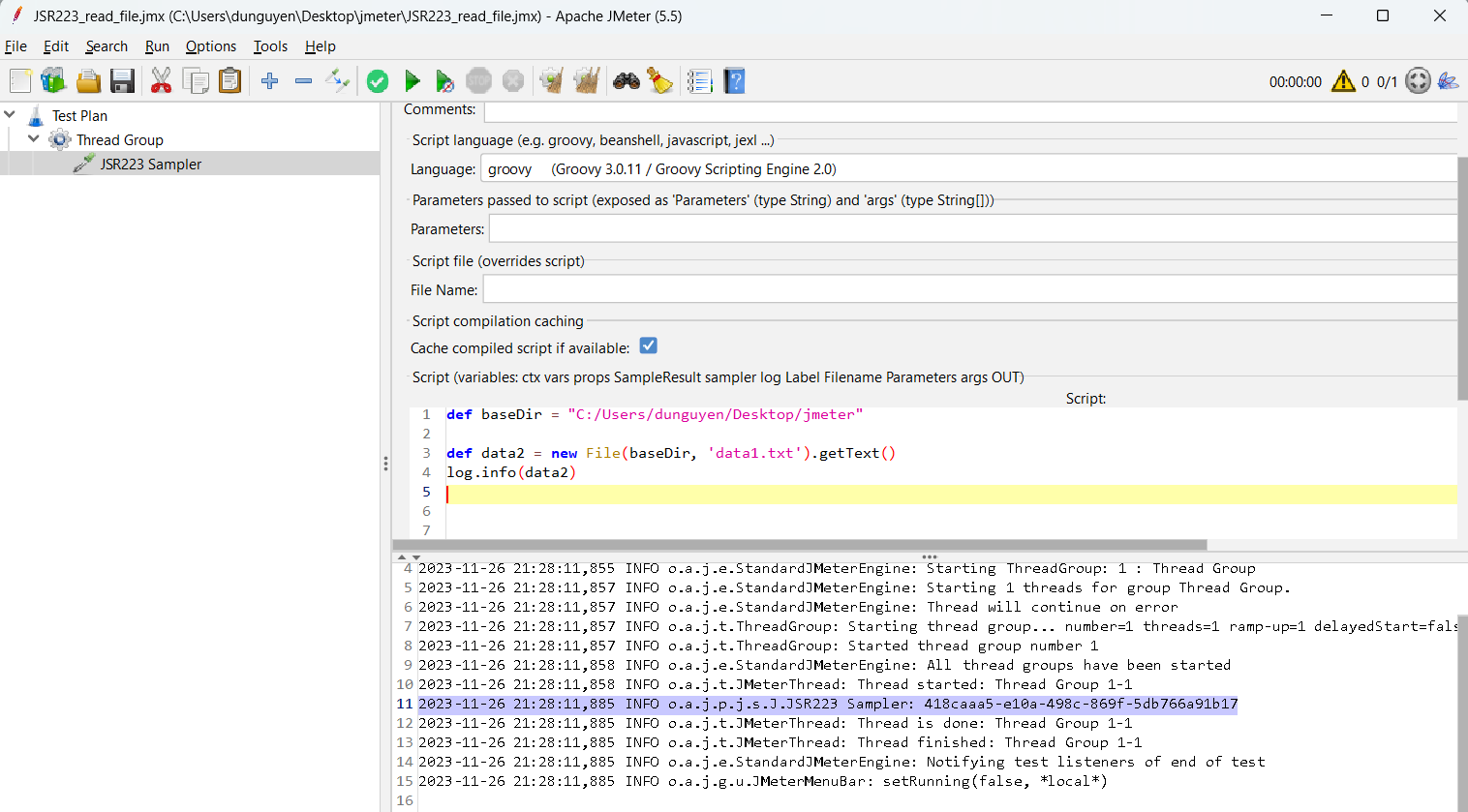Collapse the Test Plan tree node
This screenshot has height=812, width=1468.
pyautogui.click(x=10, y=115)
